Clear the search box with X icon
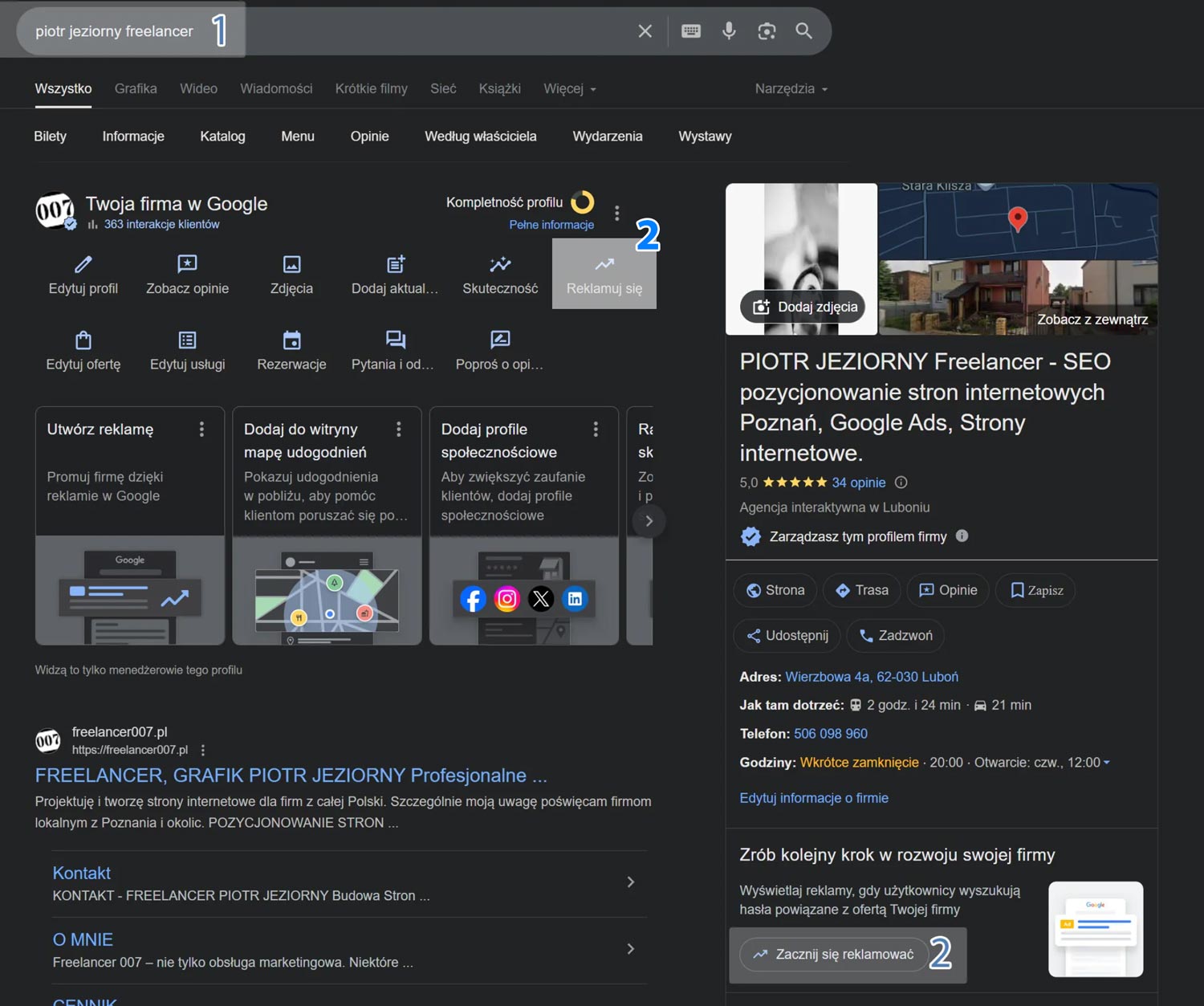The image size is (1204, 1006). pyautogui.click(x=645, y=31)
